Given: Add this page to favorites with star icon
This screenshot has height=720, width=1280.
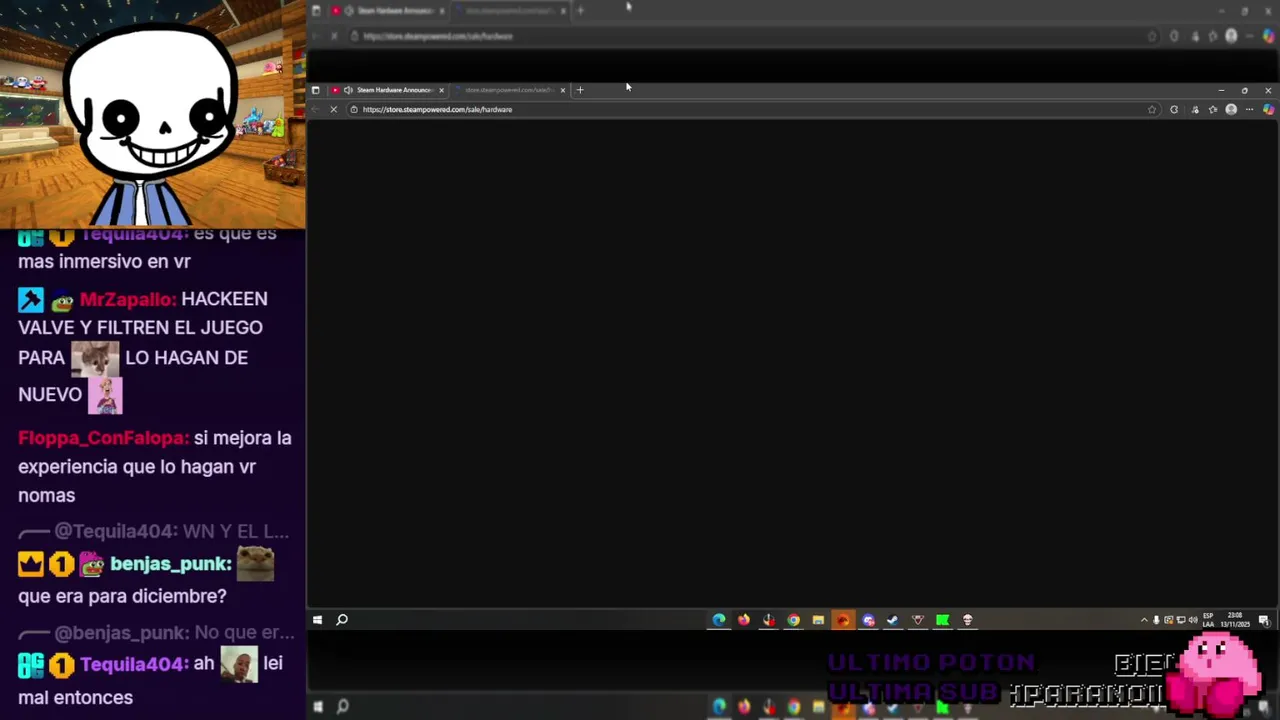Looking at the screenshot, I should [x=1152, y=109].
